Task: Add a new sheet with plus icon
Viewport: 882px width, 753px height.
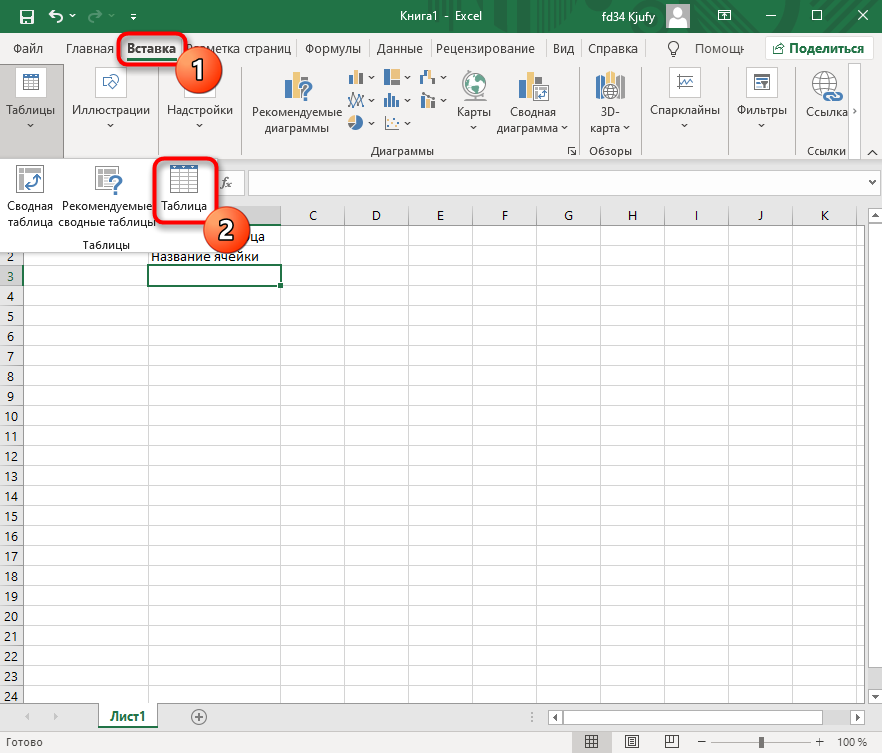Action: click(x=199, y=716)
